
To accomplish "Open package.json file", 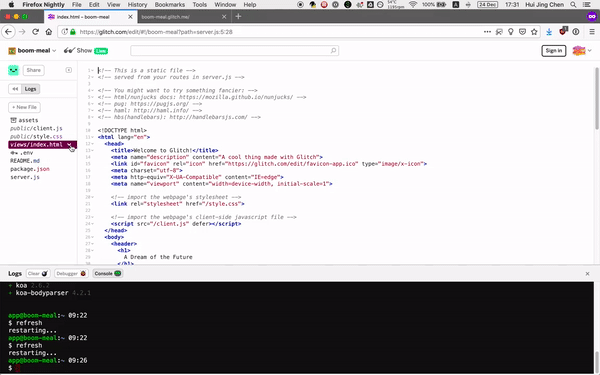I will pos(30,169).
